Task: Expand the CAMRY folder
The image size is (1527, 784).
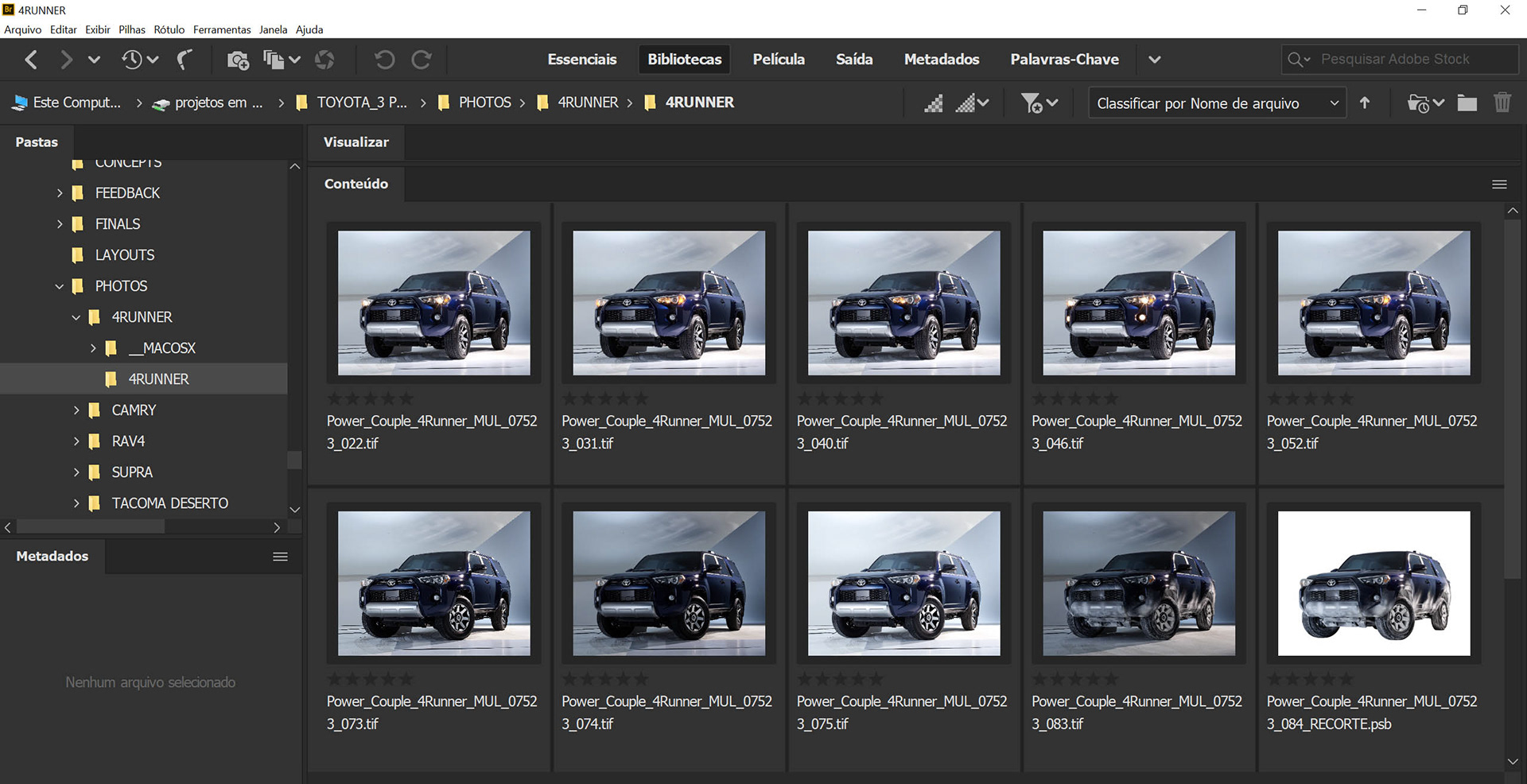Action: 76,410
